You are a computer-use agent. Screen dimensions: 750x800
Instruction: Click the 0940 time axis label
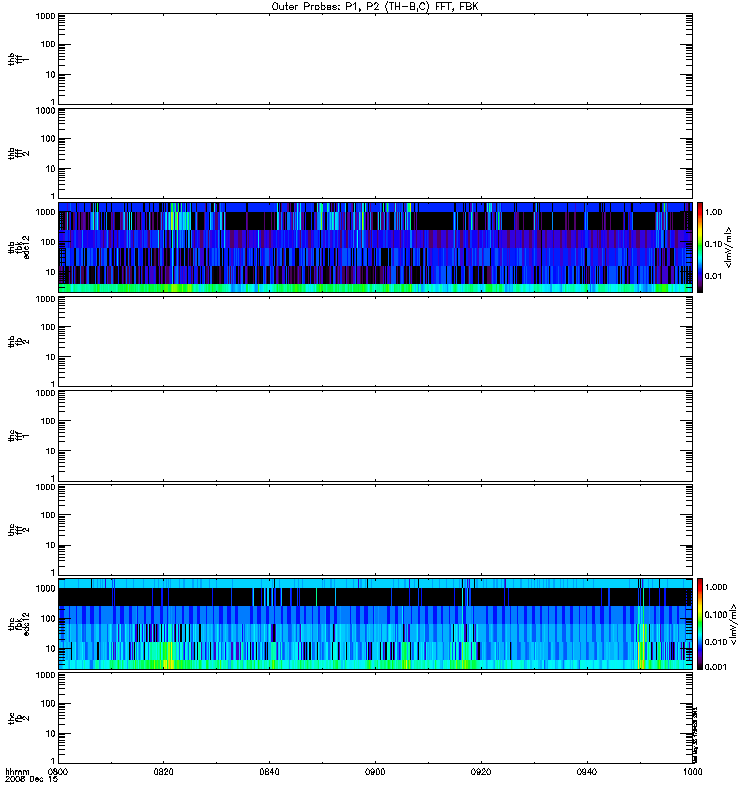[587, 771]
